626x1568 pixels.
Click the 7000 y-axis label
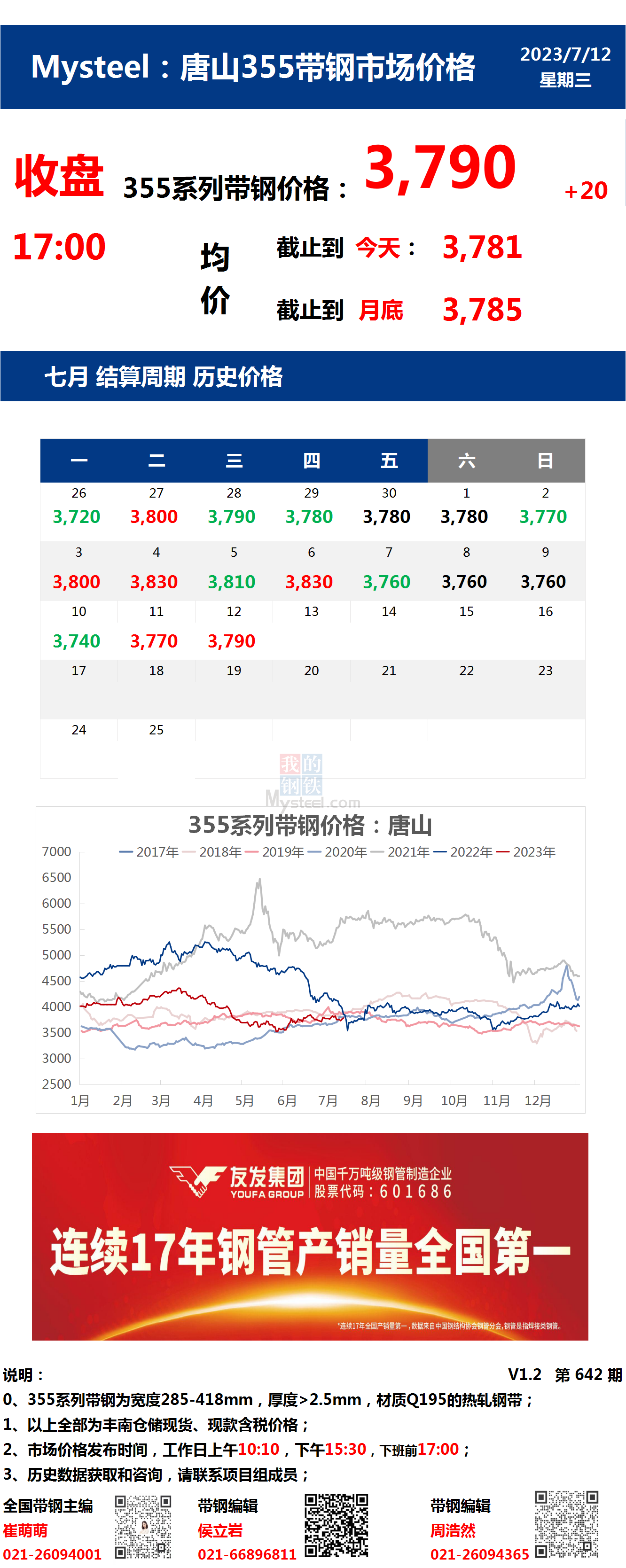[57, 852]
